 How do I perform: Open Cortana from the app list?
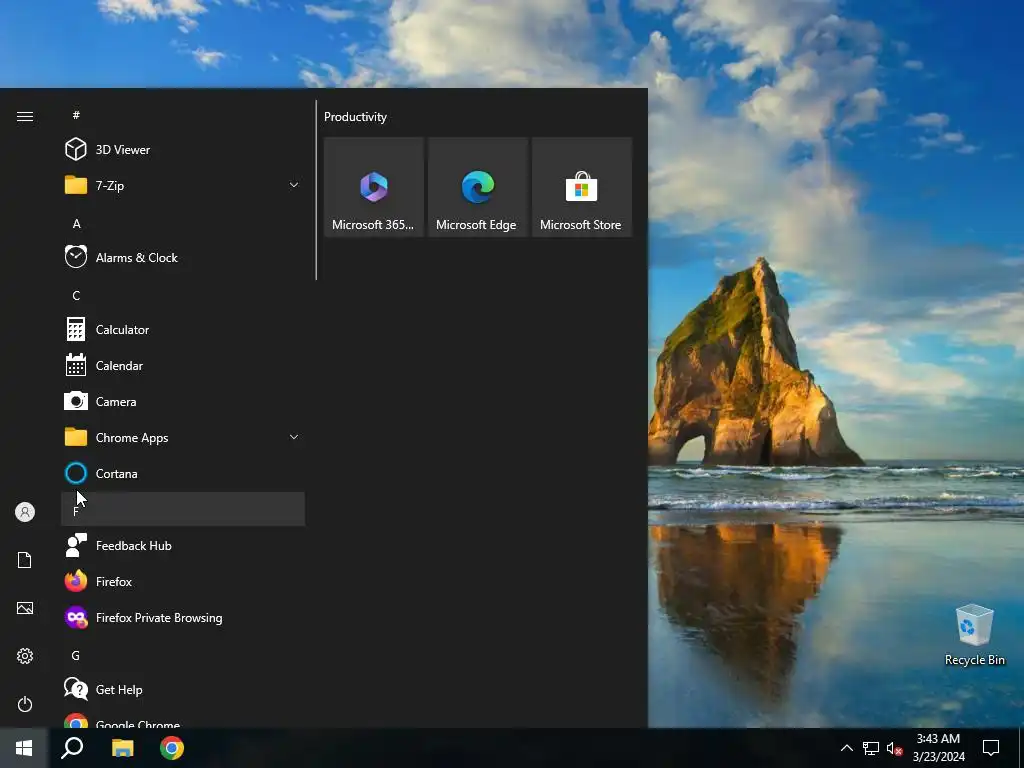click(183, 473)
